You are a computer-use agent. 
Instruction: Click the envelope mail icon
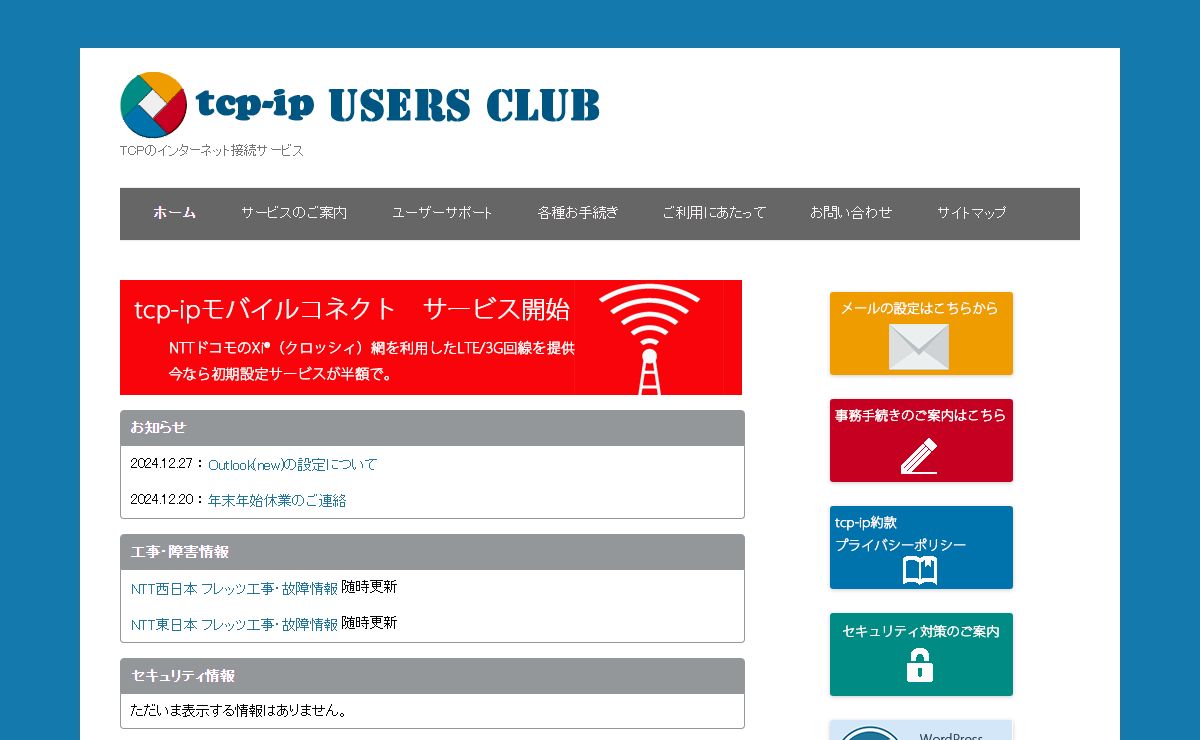[x=919, y=346]
